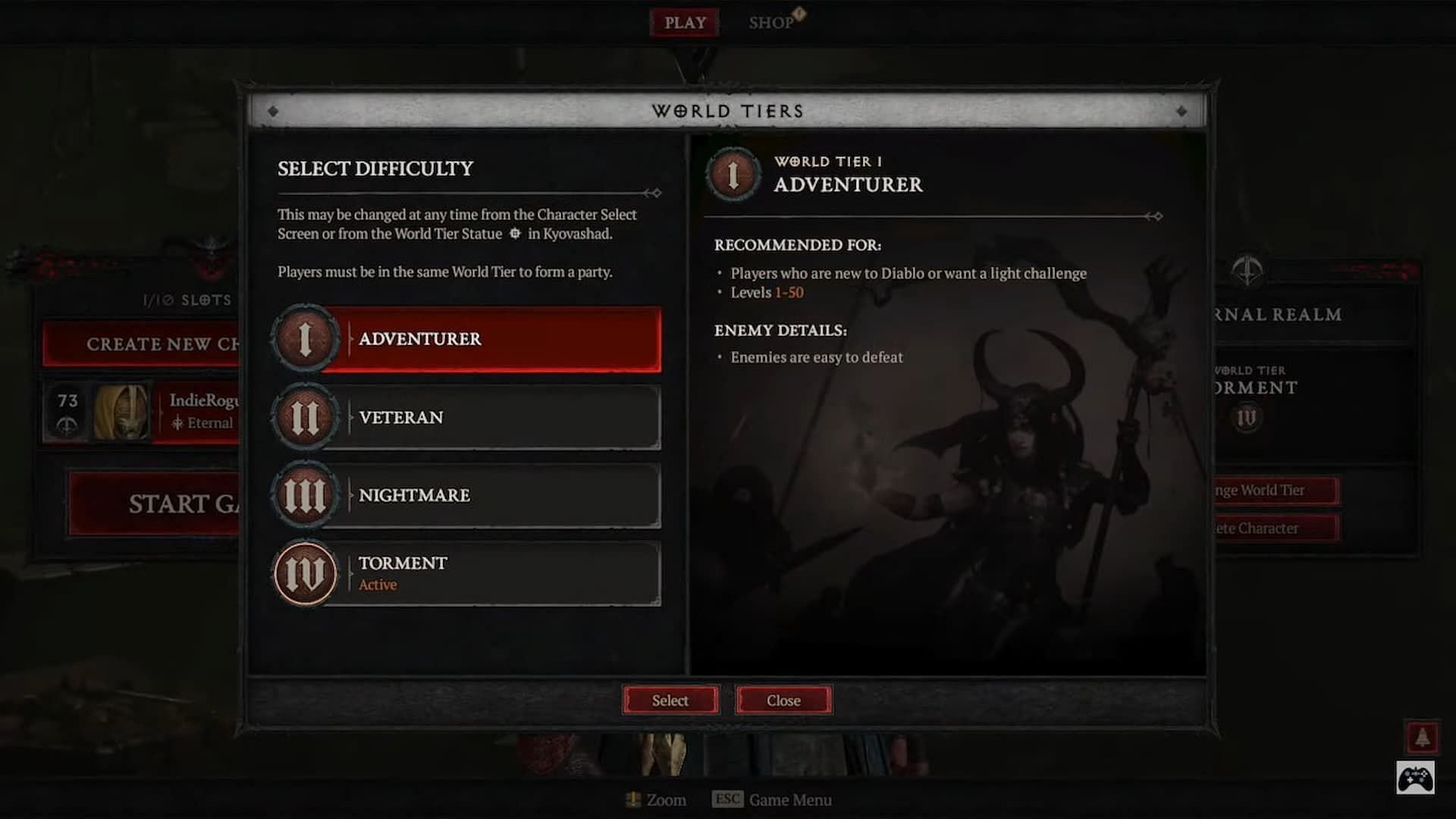Select the Torment World Tier icon
The width and height of the screenshot is (1456, 819).
pyautogui.click(x=305, y=572)
